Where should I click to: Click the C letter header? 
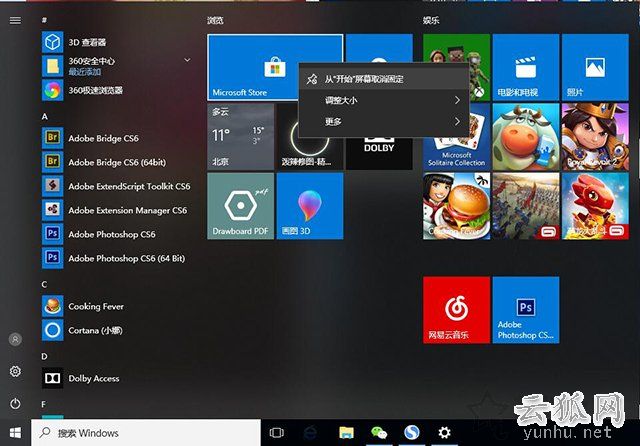tap(44, 284)
